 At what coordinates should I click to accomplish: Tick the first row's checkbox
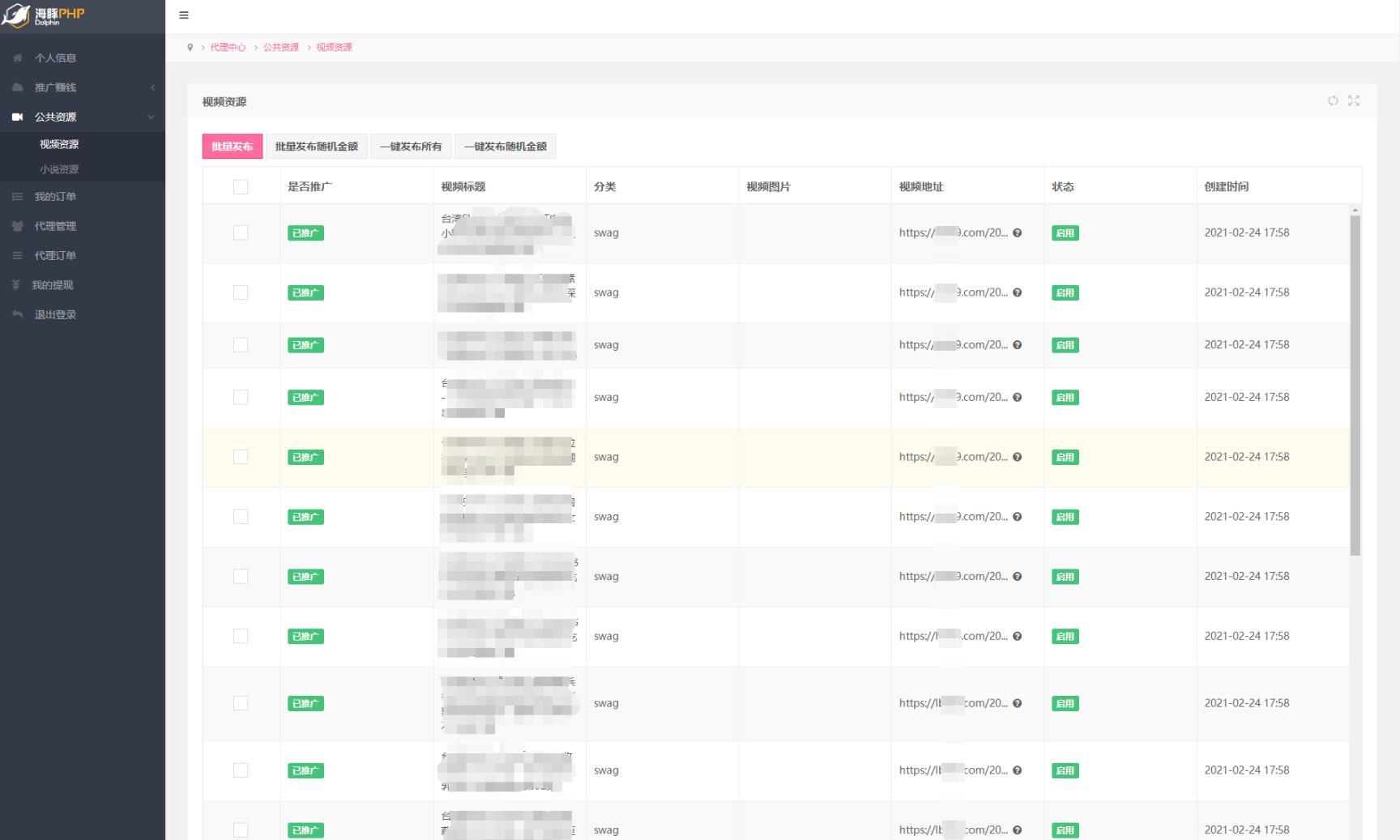pos(241,232)
